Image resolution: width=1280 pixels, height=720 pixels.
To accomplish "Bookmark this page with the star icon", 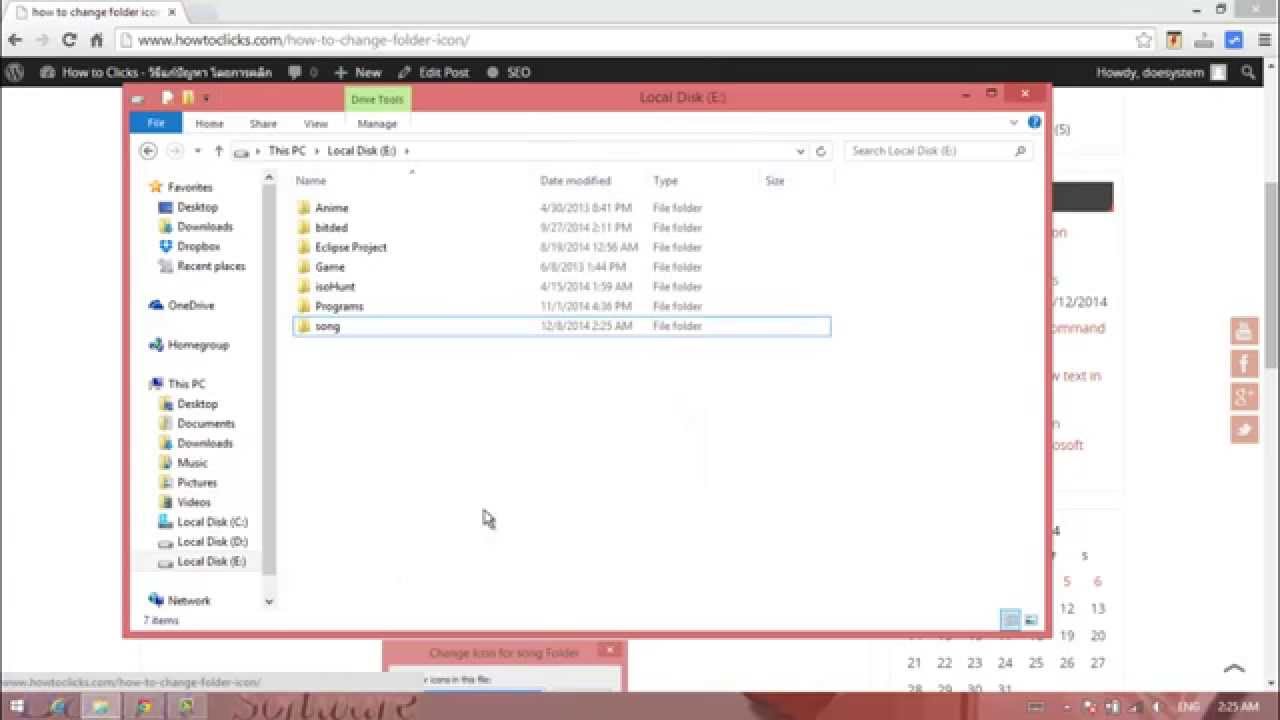I will click(x=1144, y=40).
